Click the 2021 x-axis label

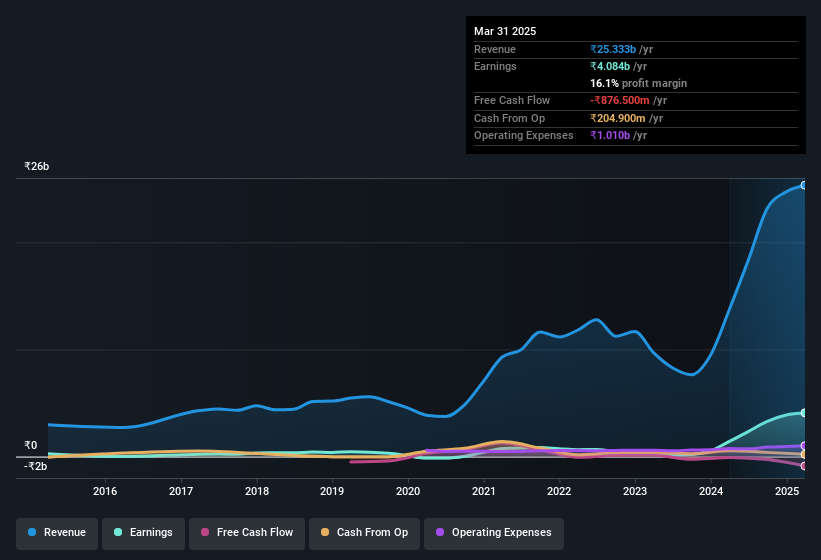point(484,491)
